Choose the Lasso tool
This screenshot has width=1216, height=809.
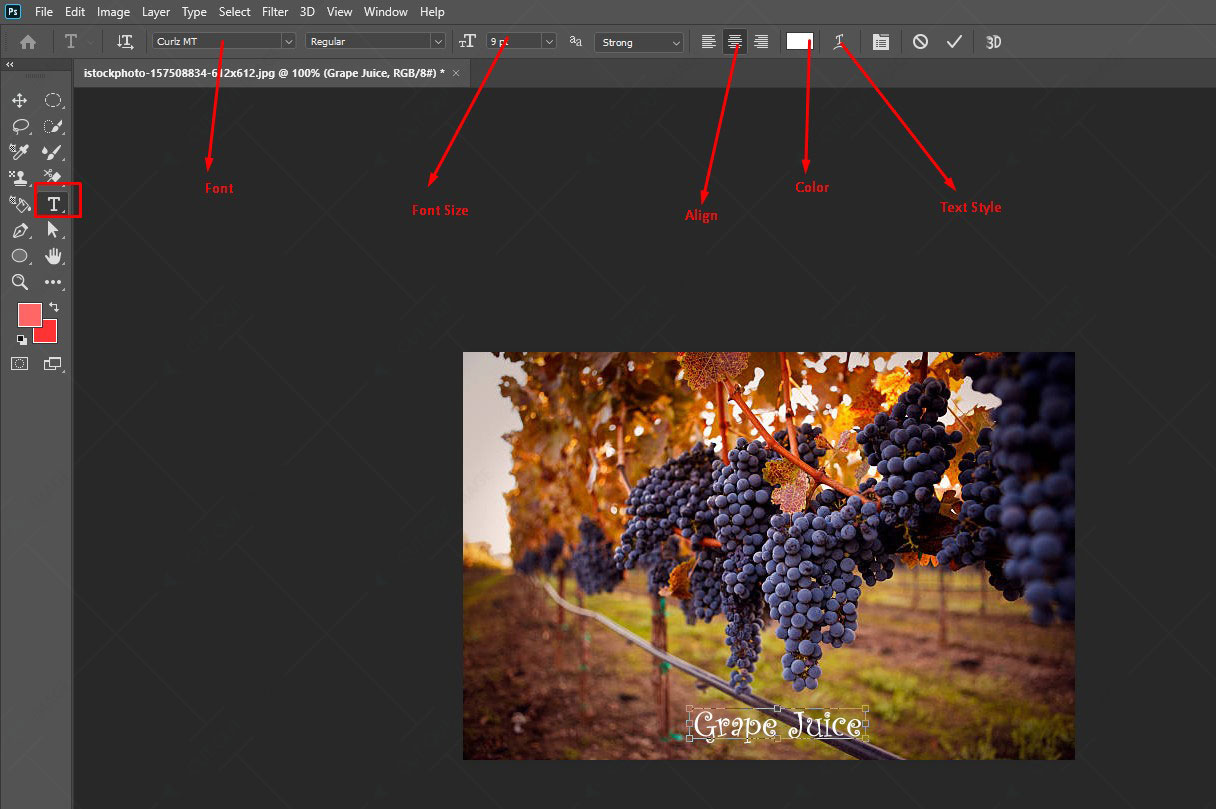click(x=19, y=126)
